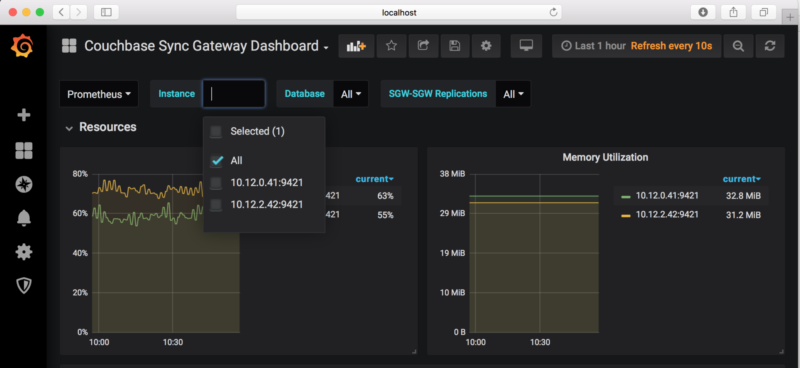Image resolution: width=800 pixels, height=368 pixels.
Task: Open Configuration gear icon in sidebar
Action: click(23, 252)
